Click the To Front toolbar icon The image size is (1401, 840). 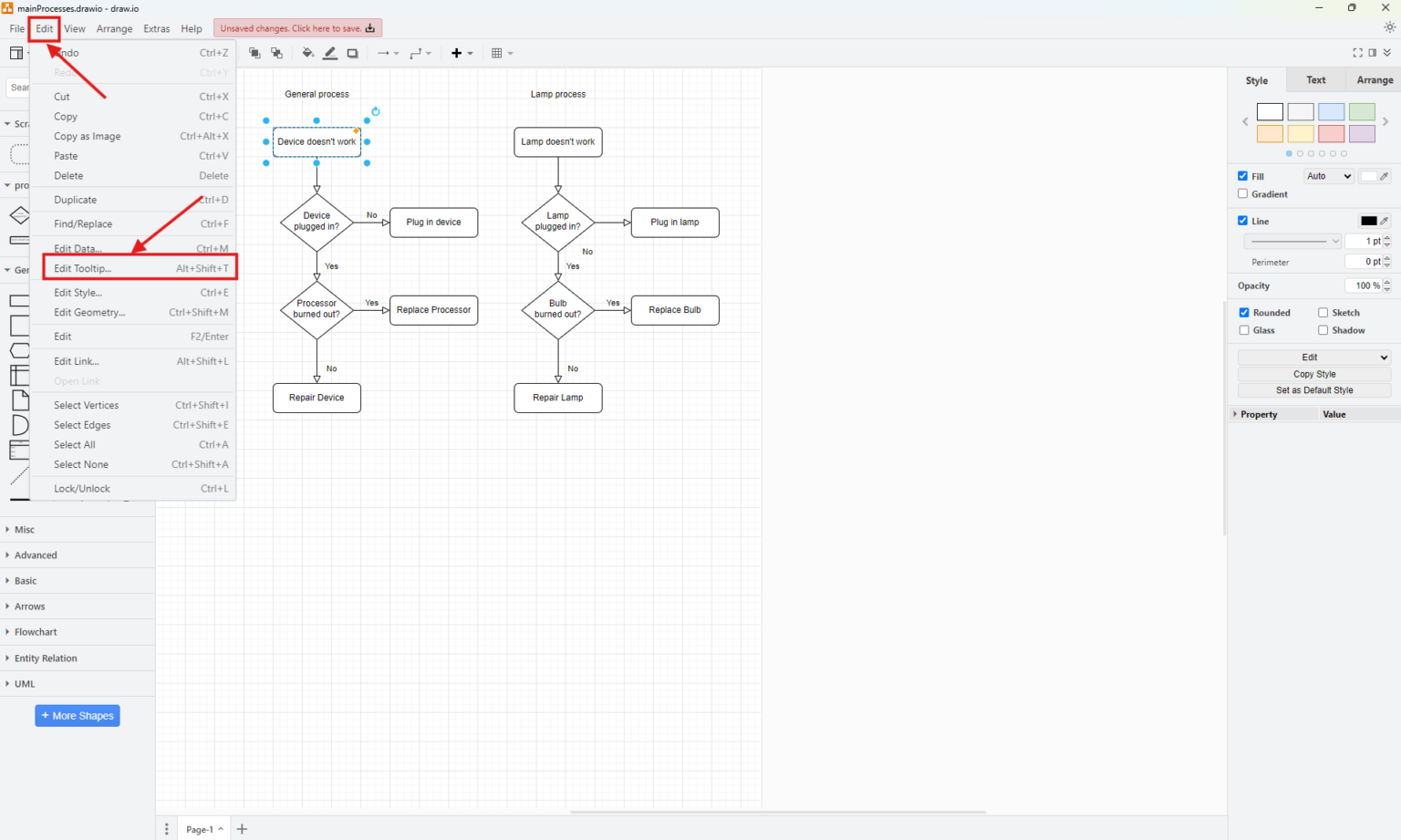click(254, 53)
